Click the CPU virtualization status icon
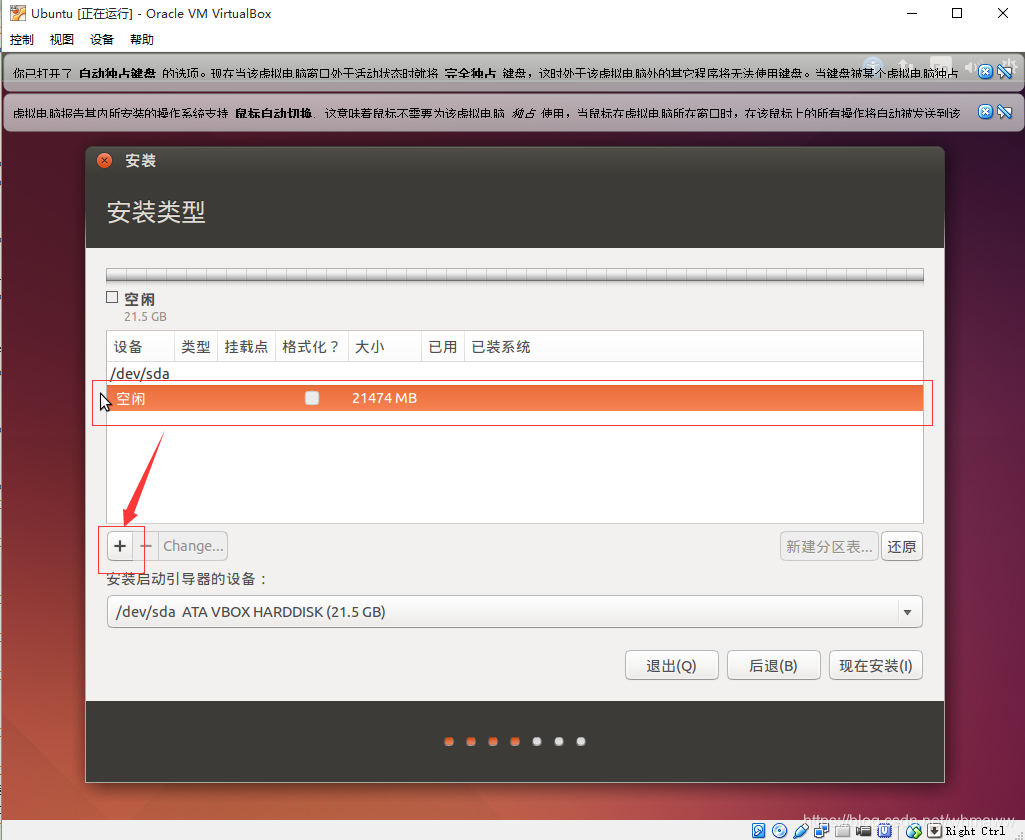Image resolution: width=1025 pixels, height=840 pixels. (884, 830)
